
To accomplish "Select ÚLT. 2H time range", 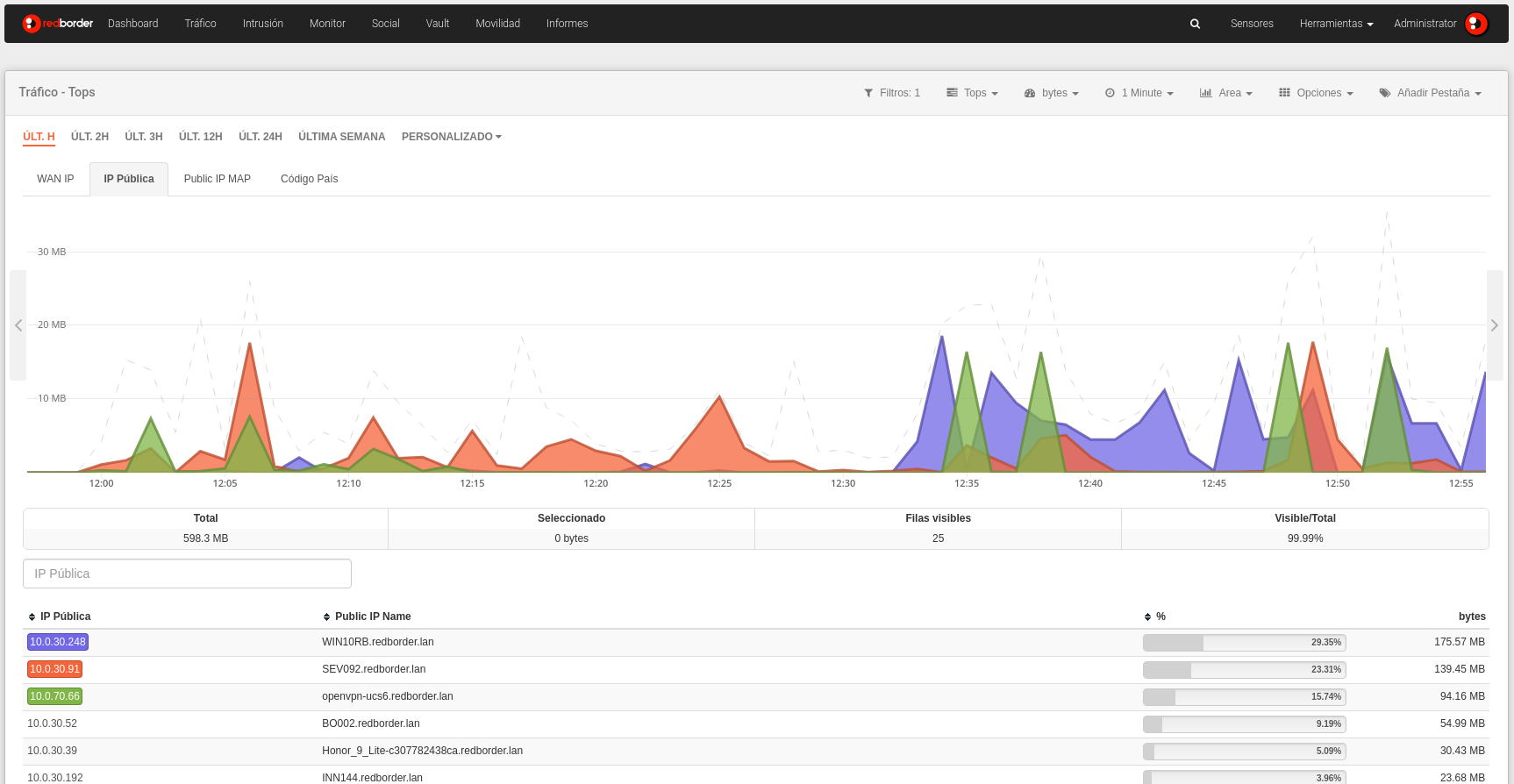I will (89, 137).
